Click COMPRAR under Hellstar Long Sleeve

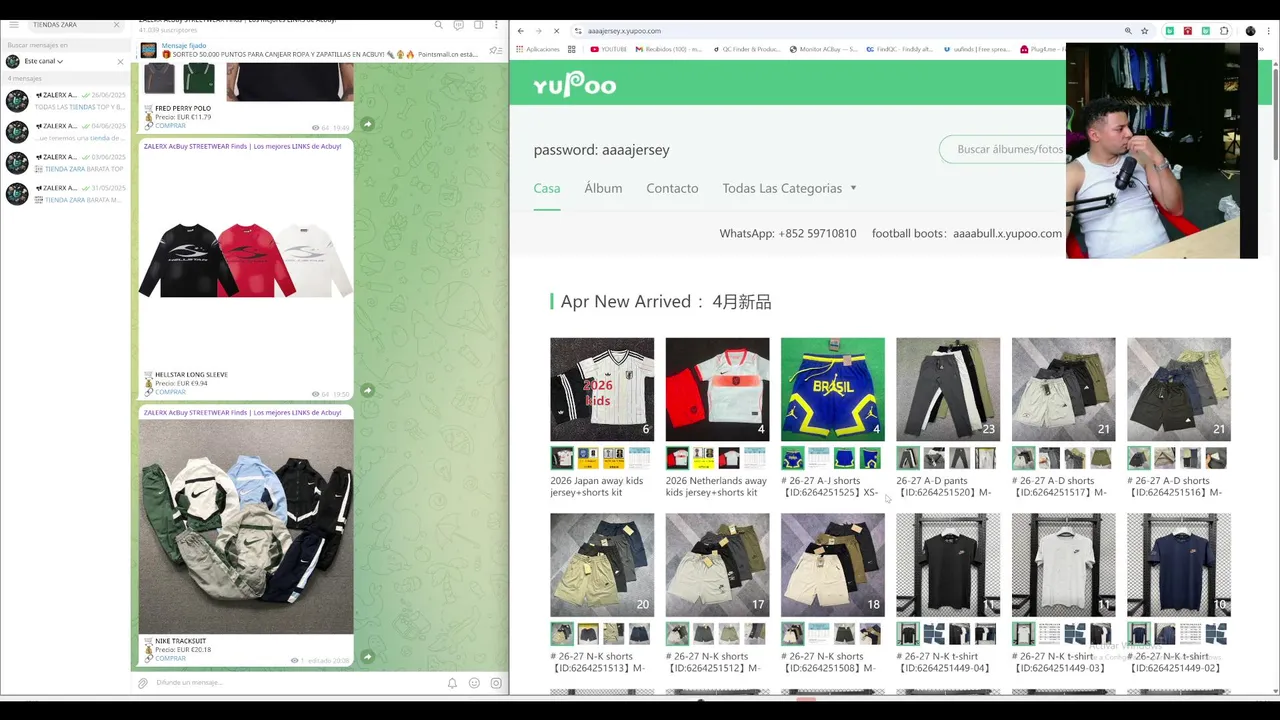pyautogui.click(x=170, y=392)
